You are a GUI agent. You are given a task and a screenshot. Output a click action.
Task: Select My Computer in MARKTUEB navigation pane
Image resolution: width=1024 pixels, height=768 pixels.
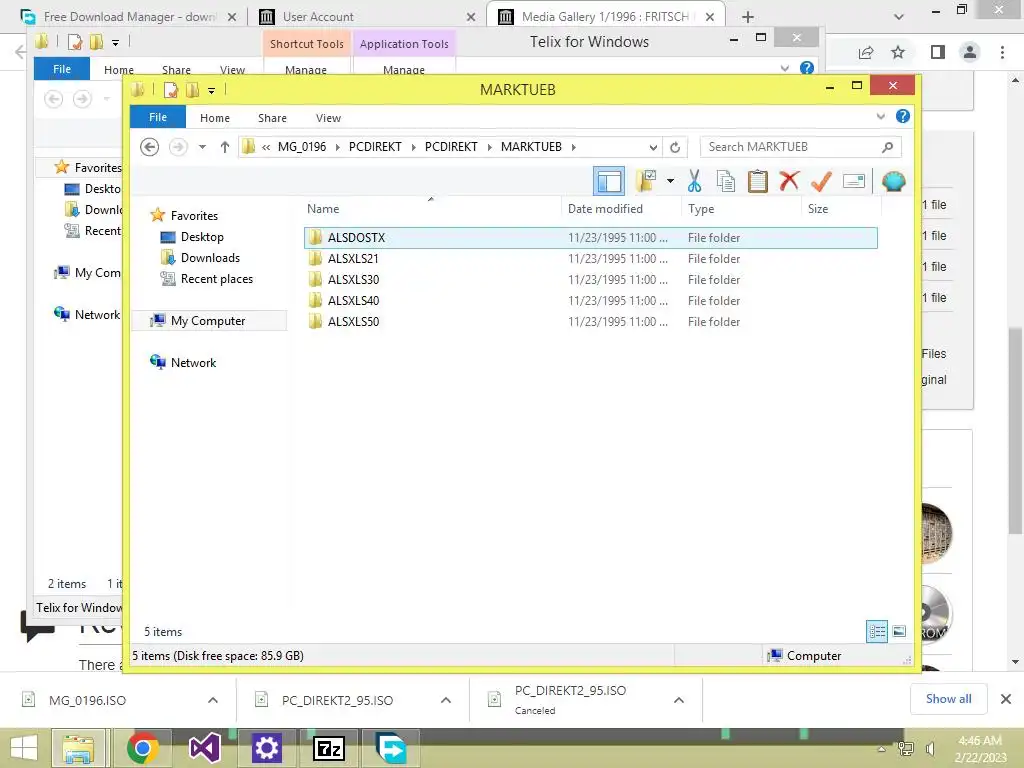(x=208, y=321)
